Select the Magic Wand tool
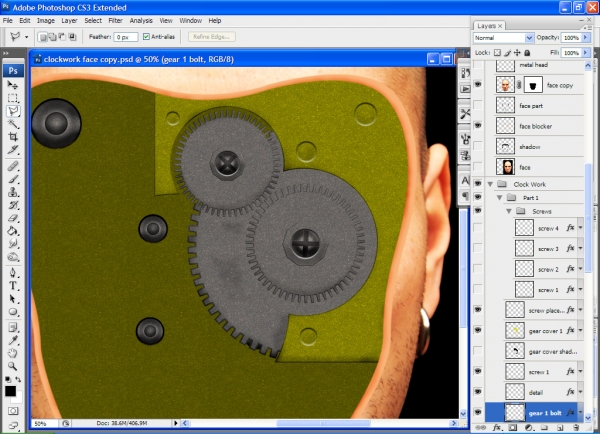The image size is (600, 434). (13, 124)
